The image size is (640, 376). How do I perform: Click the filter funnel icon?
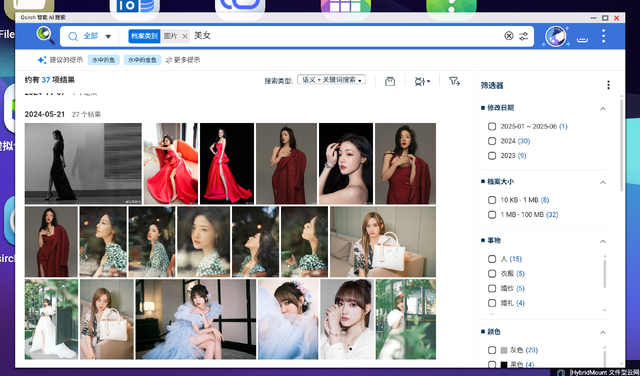(x=454, y=81)
